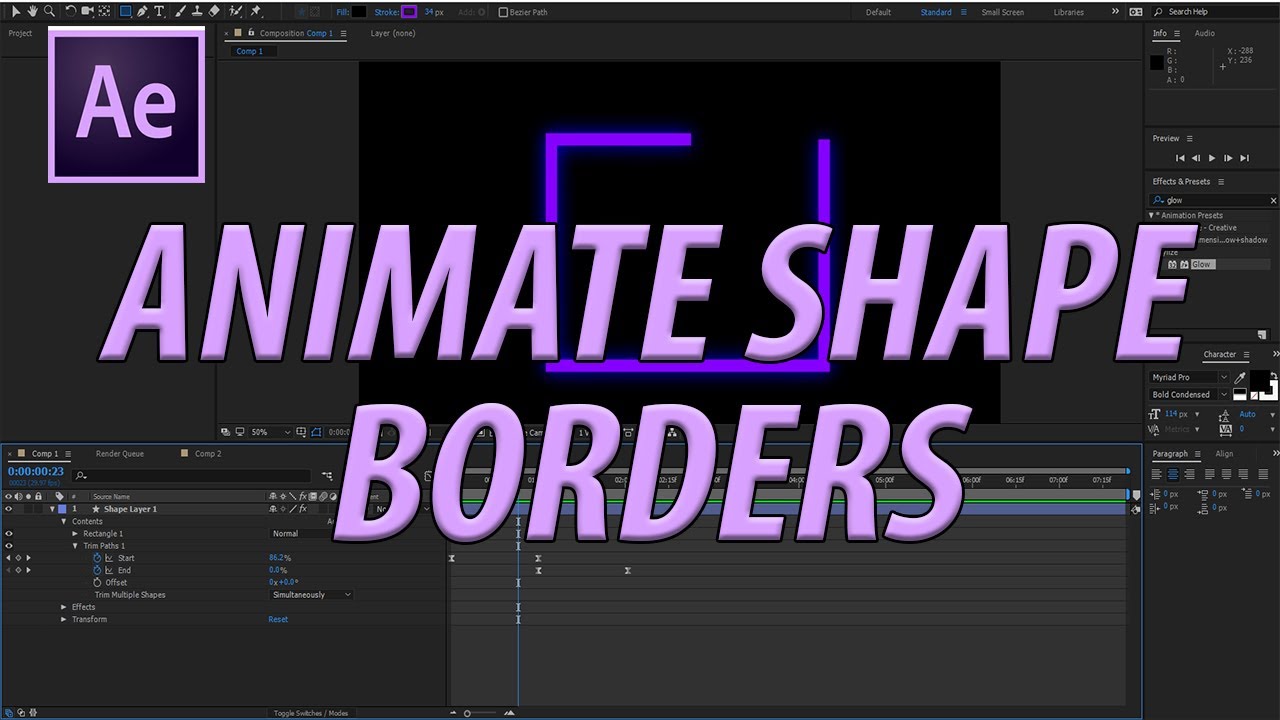Select the Hand tool in the toolbar
The width and height of the screenshot is (1280, 720).
pos(33,12)
